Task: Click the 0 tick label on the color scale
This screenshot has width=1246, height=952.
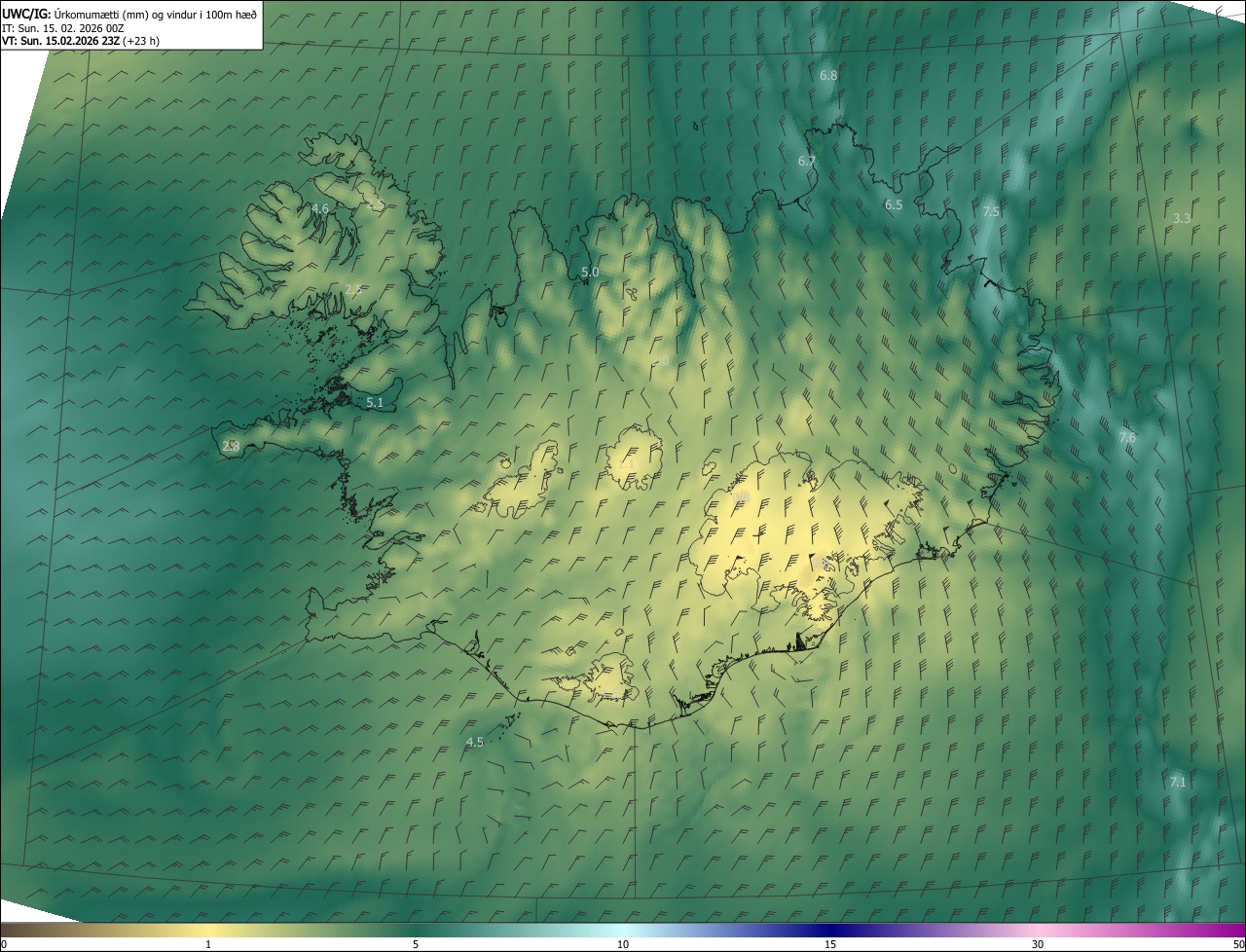Action: (4, 945)
